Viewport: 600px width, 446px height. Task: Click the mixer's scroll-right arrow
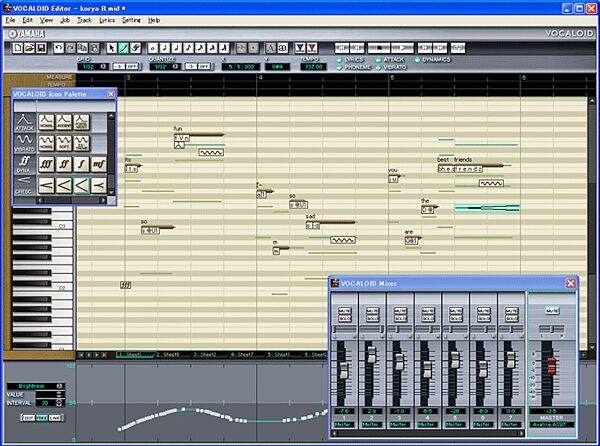tap(520, 433)
